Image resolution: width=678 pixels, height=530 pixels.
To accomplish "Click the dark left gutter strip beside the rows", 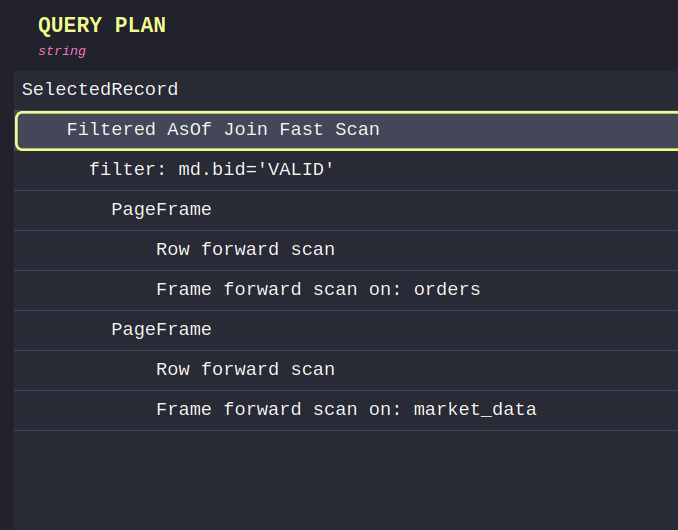I will click(x=7, y=300).
